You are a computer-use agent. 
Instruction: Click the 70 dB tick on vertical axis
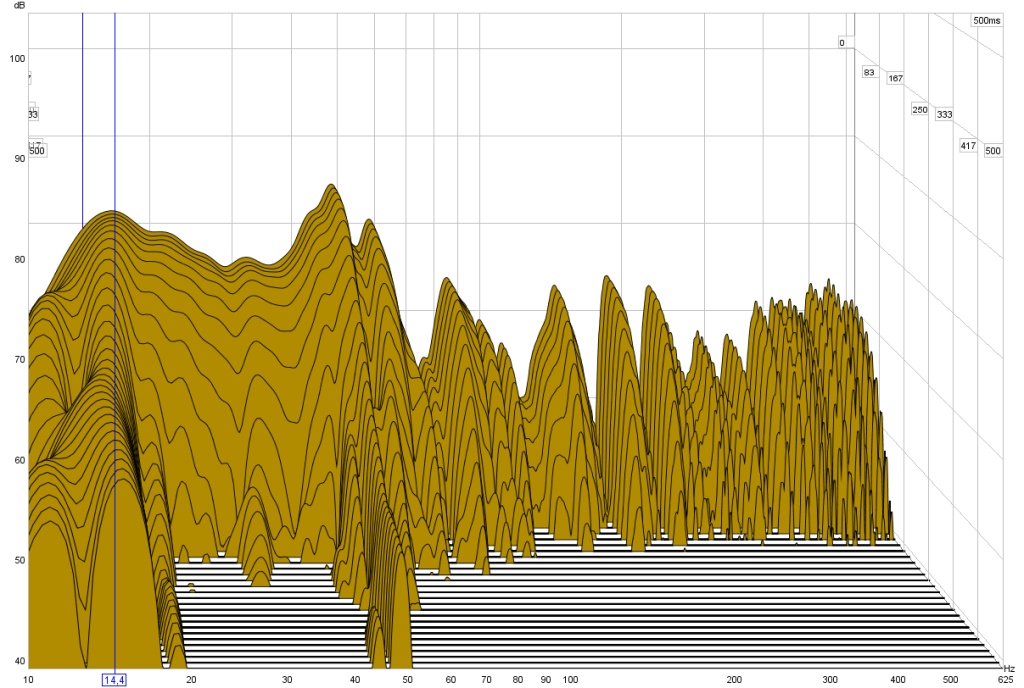point(16,359)
